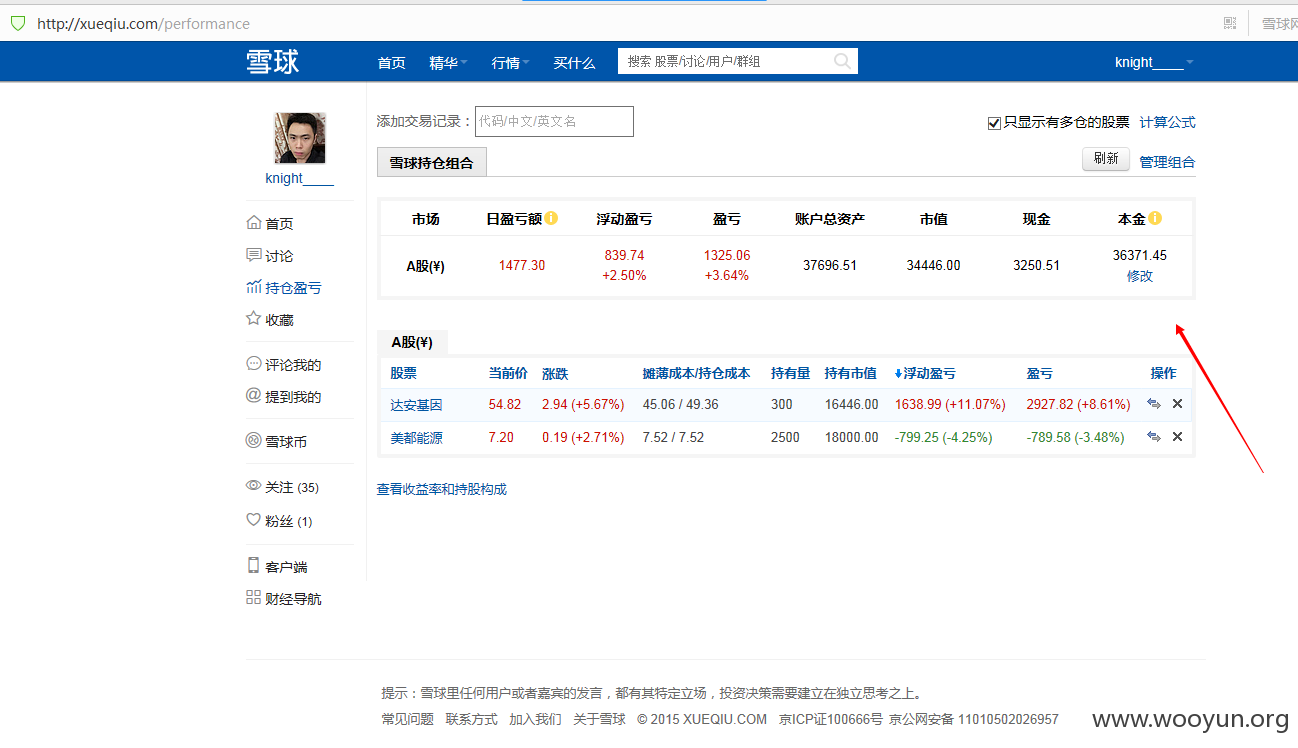Click the knight____ username below avatar
Viewport: 1298px width, 748px height.
299,178
